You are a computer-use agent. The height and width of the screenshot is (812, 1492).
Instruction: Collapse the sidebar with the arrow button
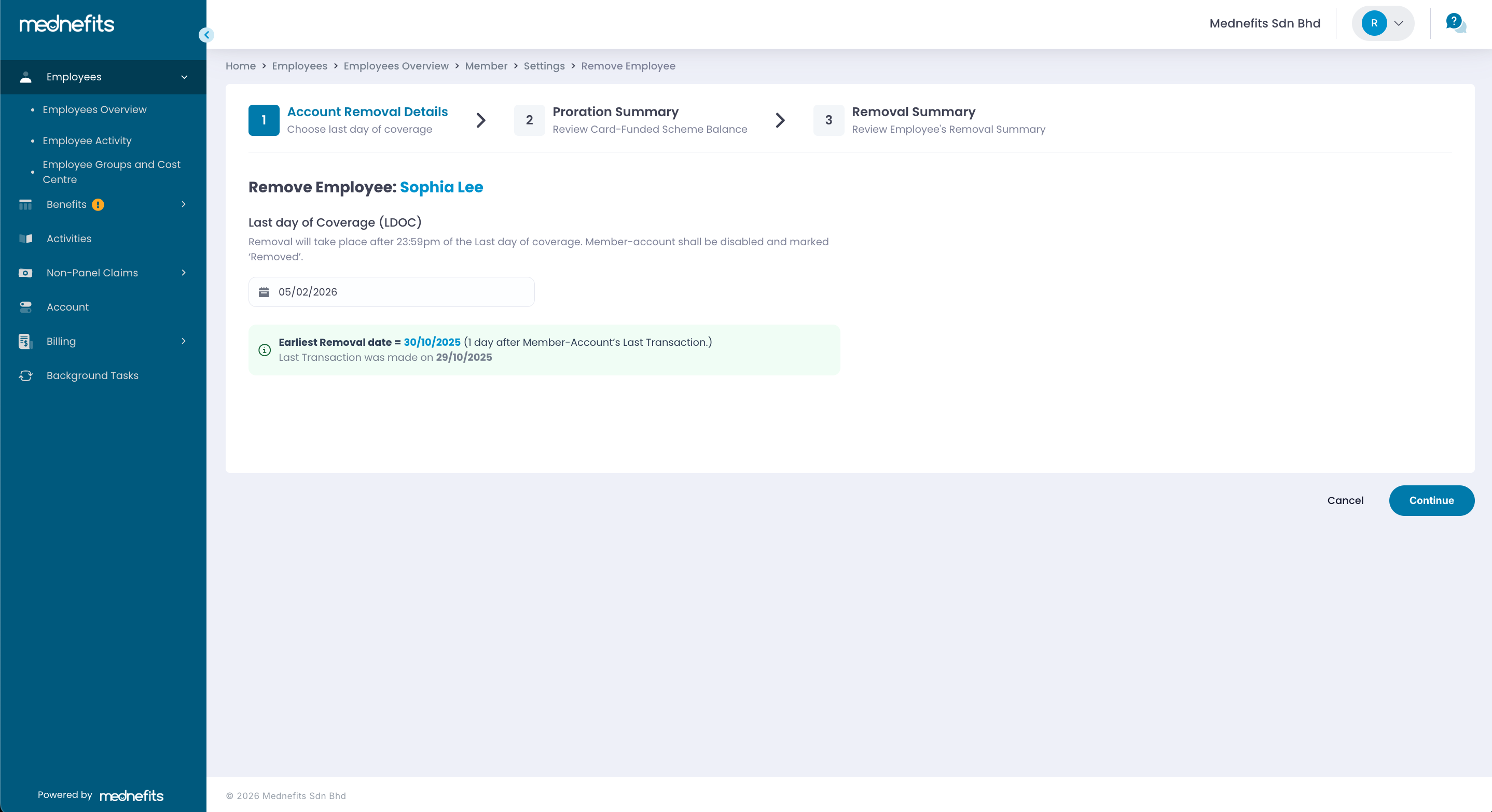pyautogui.click(x=206, y=35)
